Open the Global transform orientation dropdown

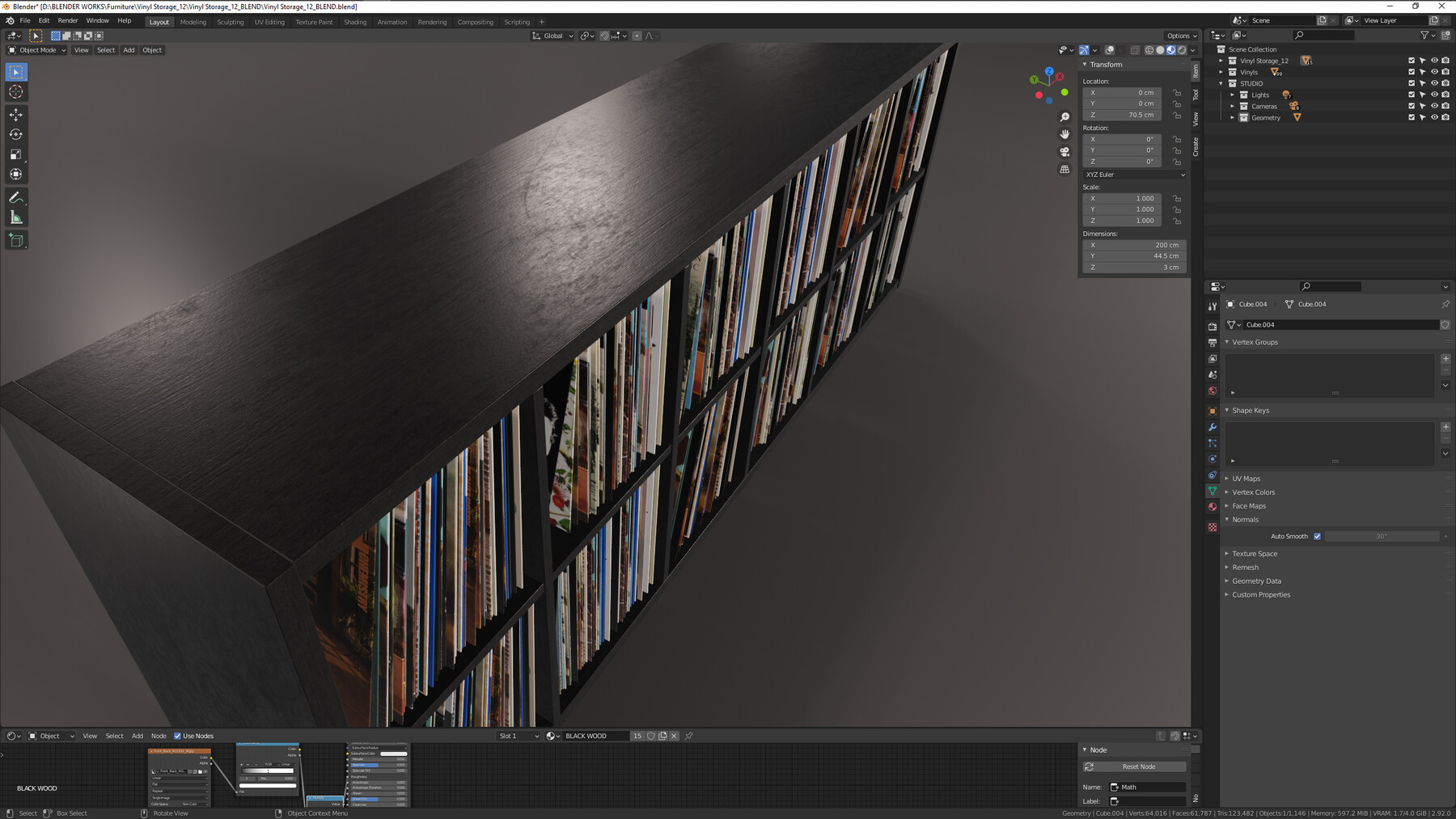click(x=552, y=36)
